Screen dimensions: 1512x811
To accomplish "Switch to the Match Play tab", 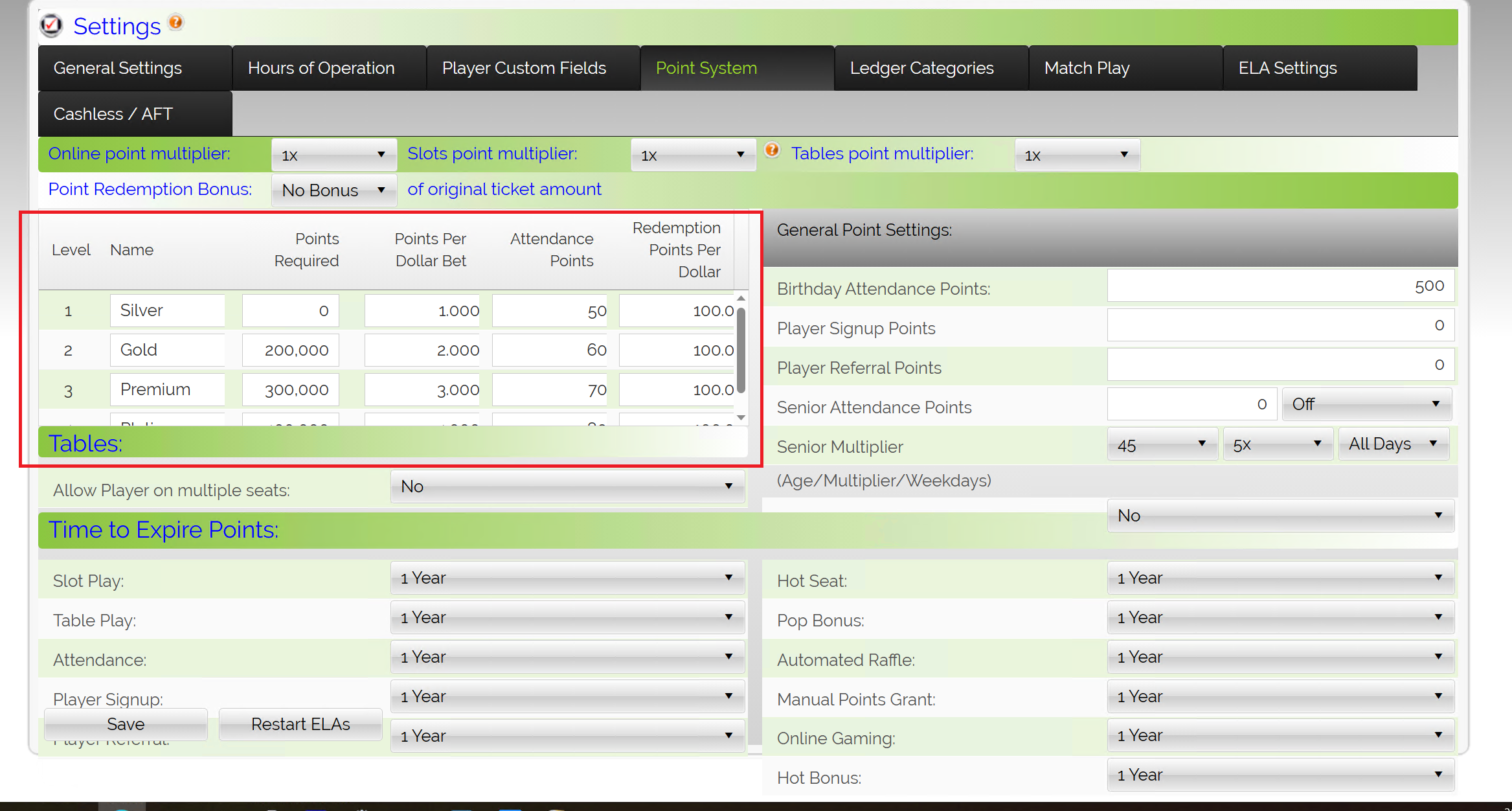I will click(1126, 68).
